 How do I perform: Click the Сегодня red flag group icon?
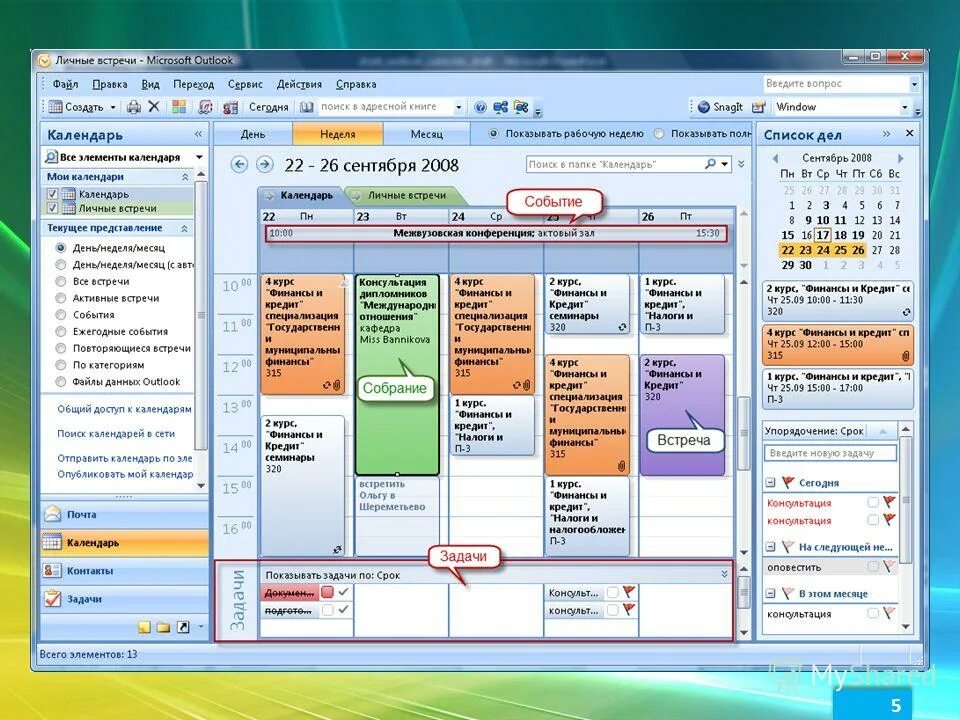tap(789, 482)
